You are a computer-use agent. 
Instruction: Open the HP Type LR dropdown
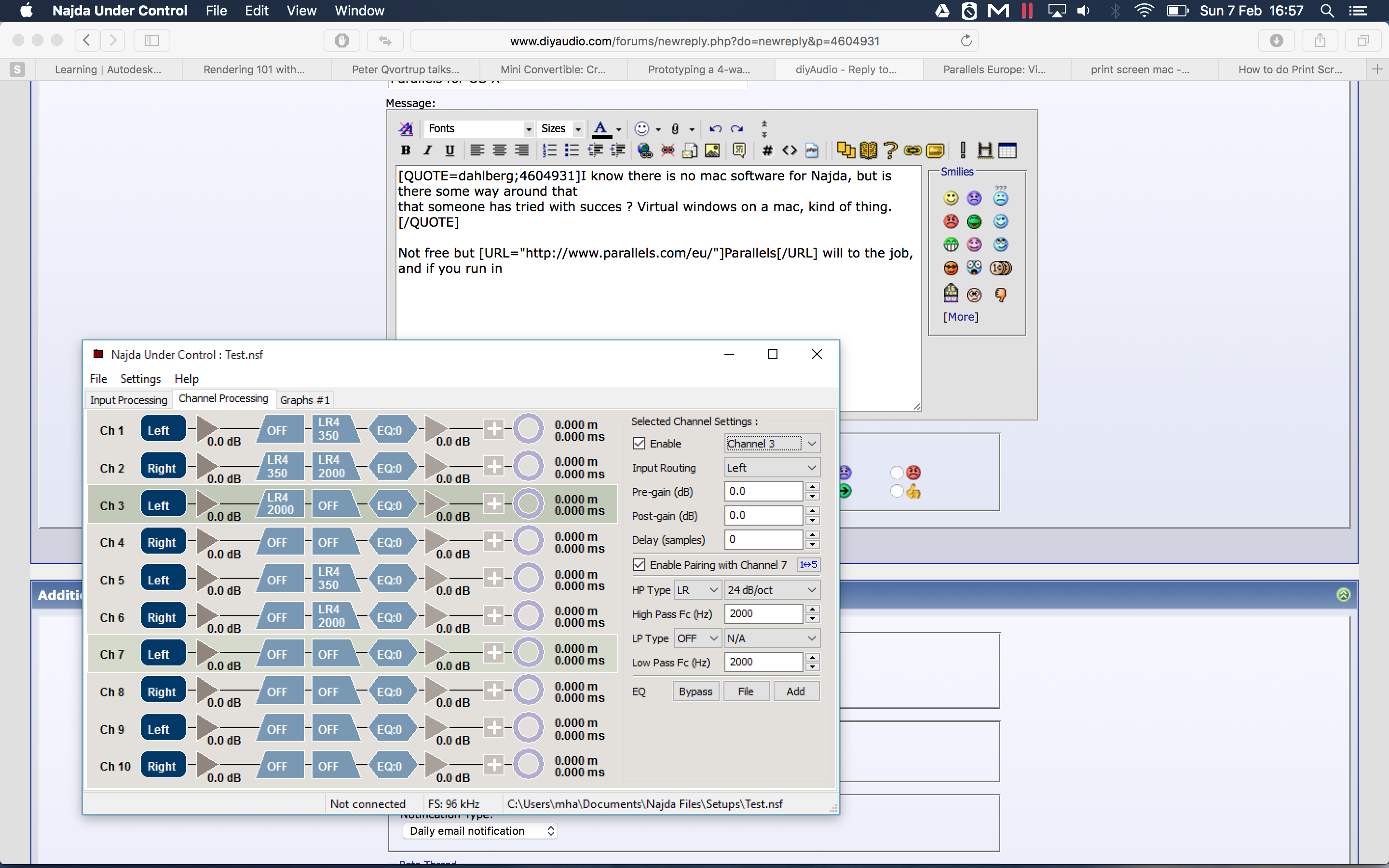[698, 590]
